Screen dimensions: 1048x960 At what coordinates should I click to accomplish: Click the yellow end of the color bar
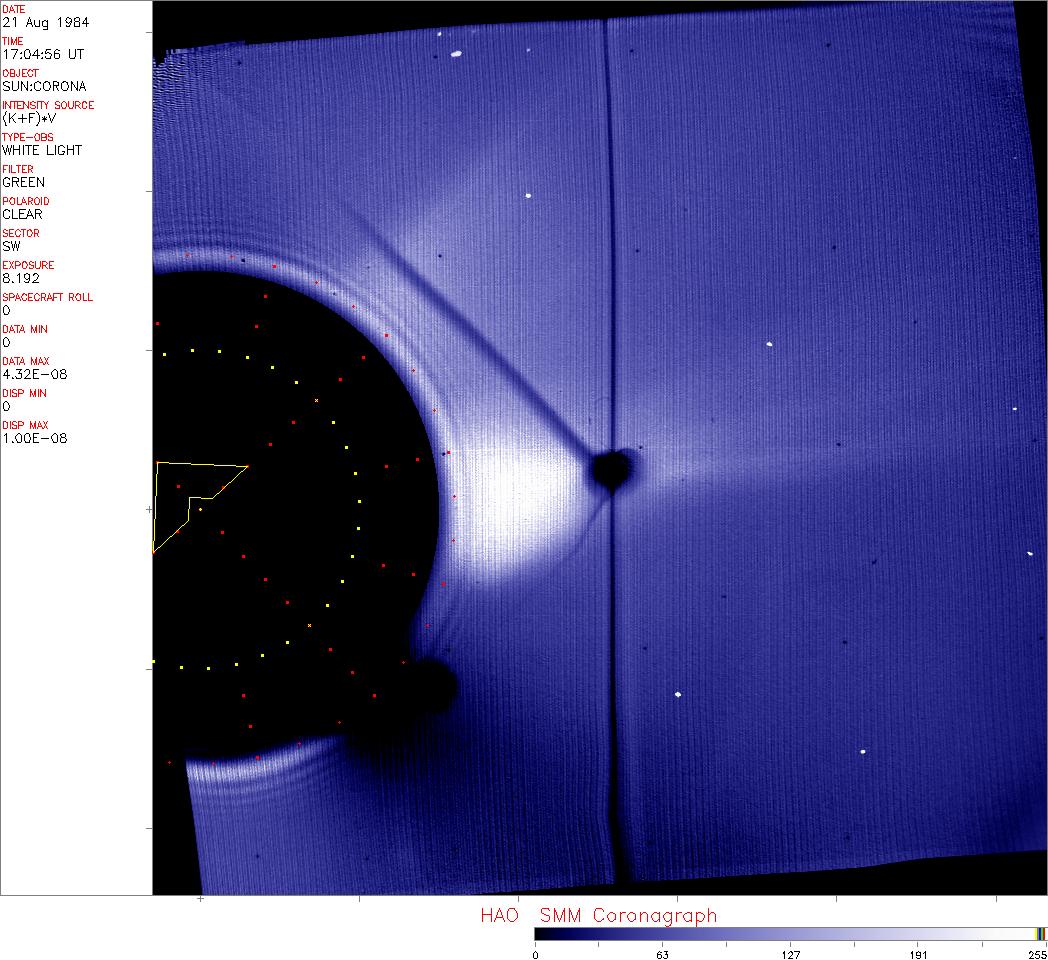(1039, 934)
